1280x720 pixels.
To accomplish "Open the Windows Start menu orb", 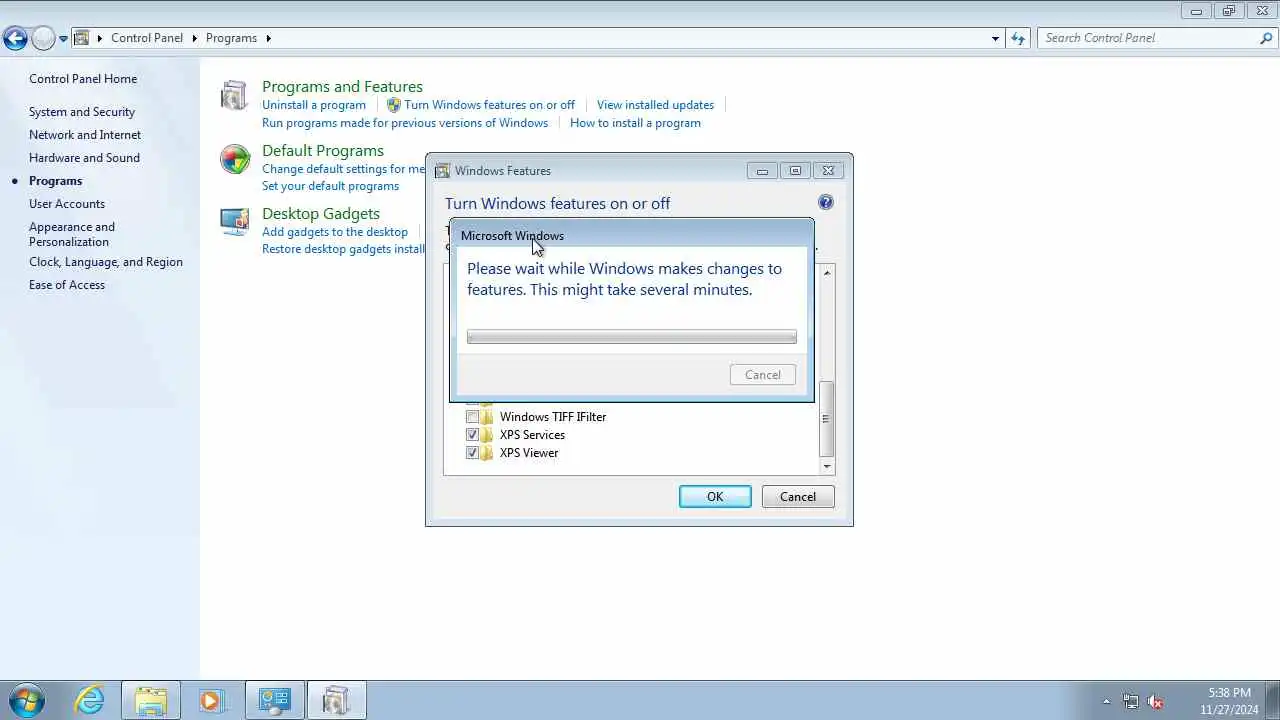I will click(x=27, y=700).
